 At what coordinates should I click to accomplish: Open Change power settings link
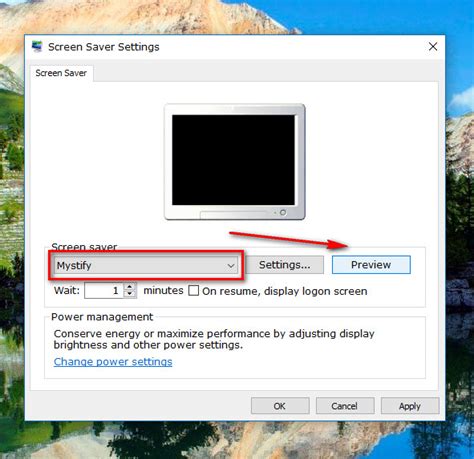click(x=113, y=362)
